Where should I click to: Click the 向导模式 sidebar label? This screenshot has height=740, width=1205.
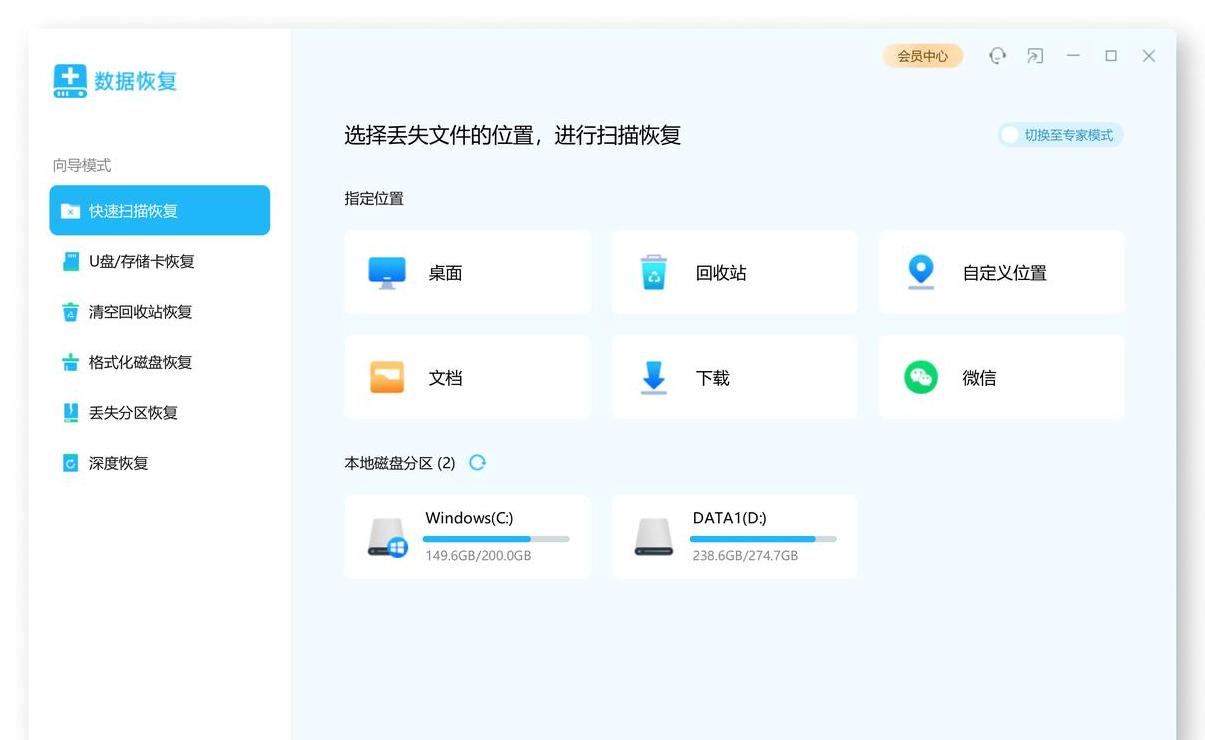(82, 166)
